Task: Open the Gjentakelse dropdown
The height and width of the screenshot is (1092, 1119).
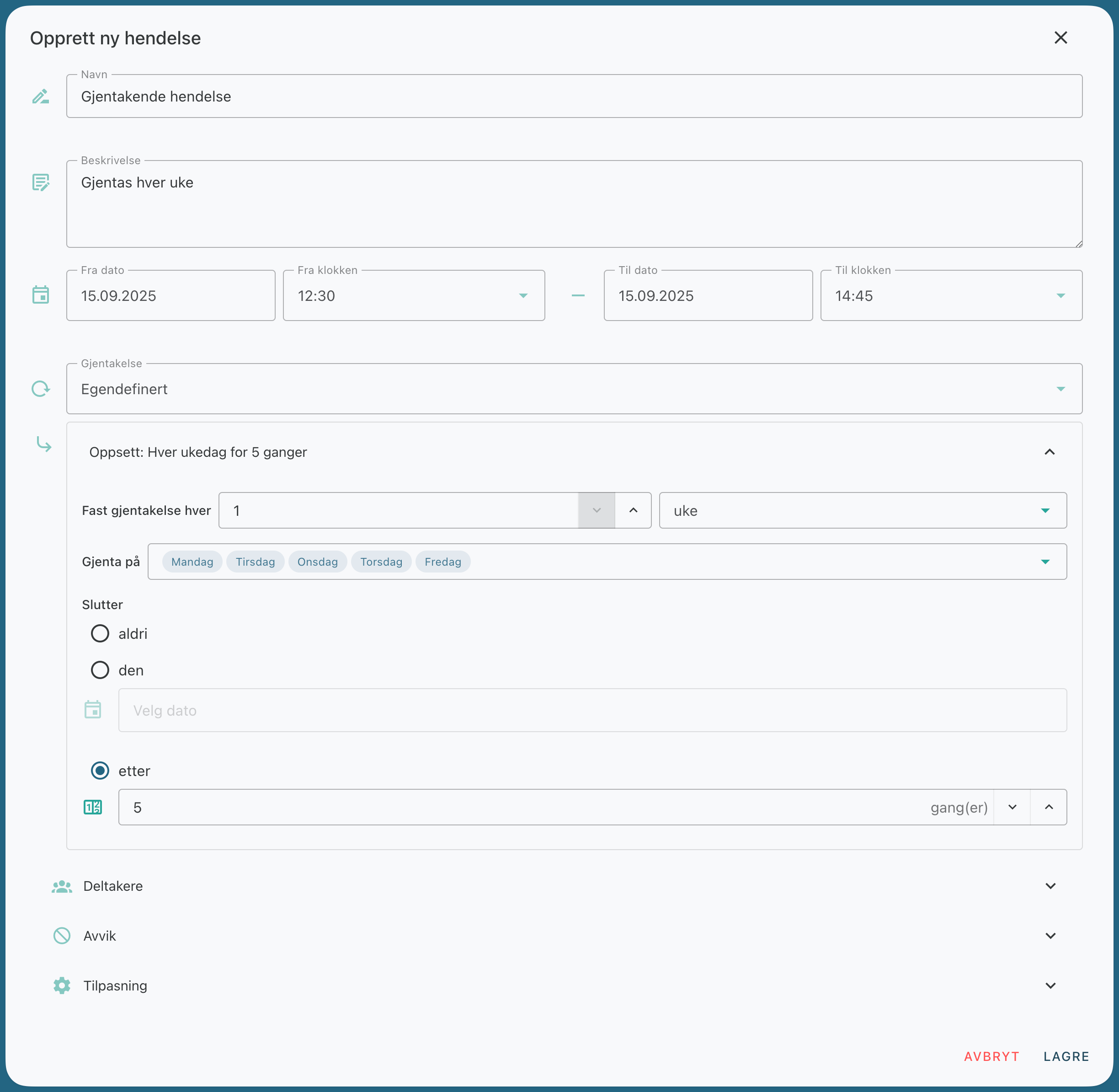Action: [575, 389]
